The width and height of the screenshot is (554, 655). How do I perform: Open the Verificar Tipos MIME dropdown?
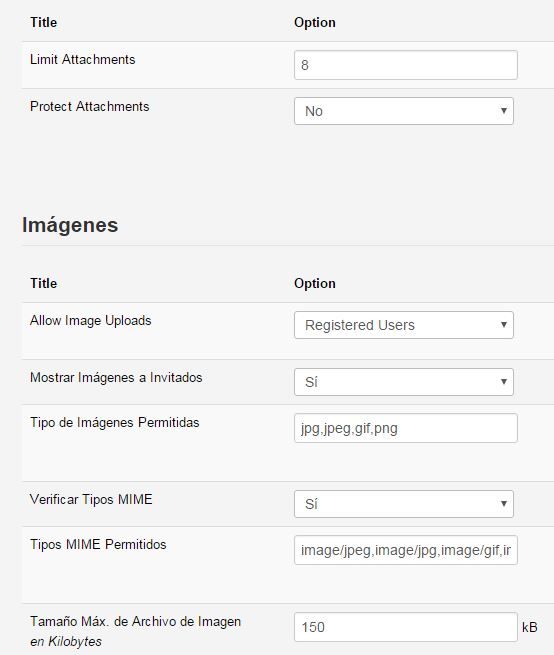tap(404, 504)
